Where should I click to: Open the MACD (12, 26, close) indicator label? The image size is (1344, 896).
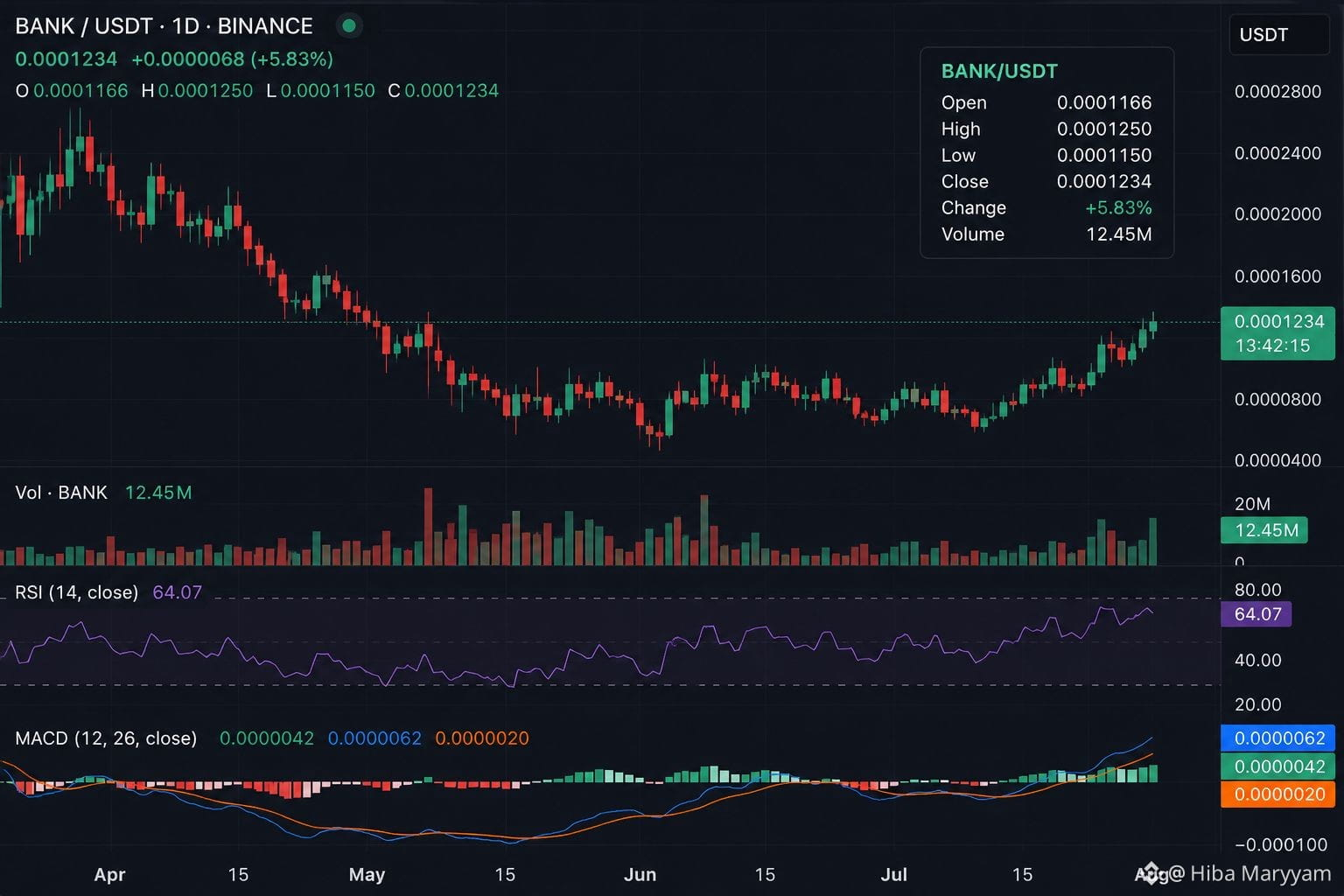click(x=106, y=738)
